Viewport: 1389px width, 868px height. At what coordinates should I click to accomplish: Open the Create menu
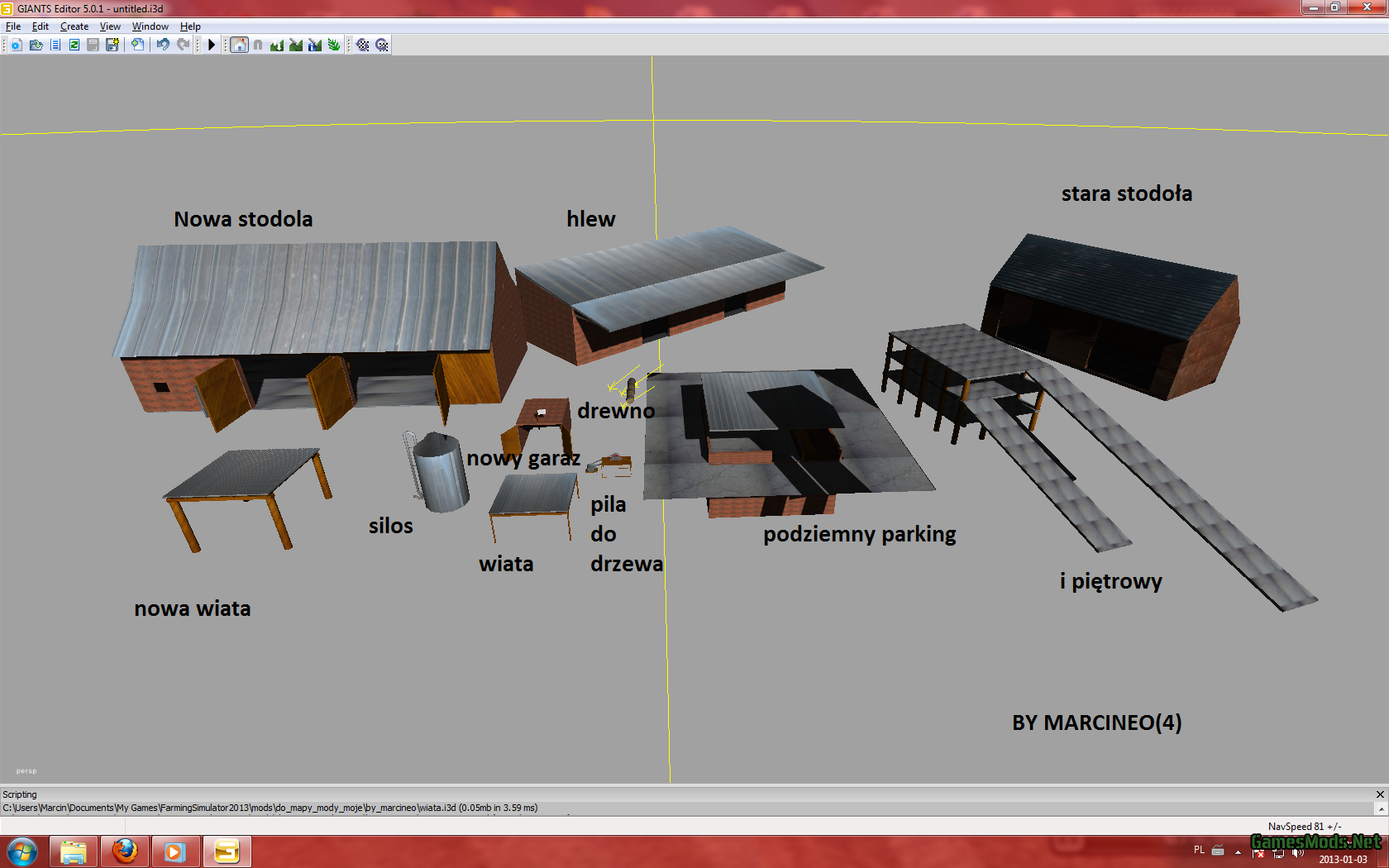tap(74, 26)
